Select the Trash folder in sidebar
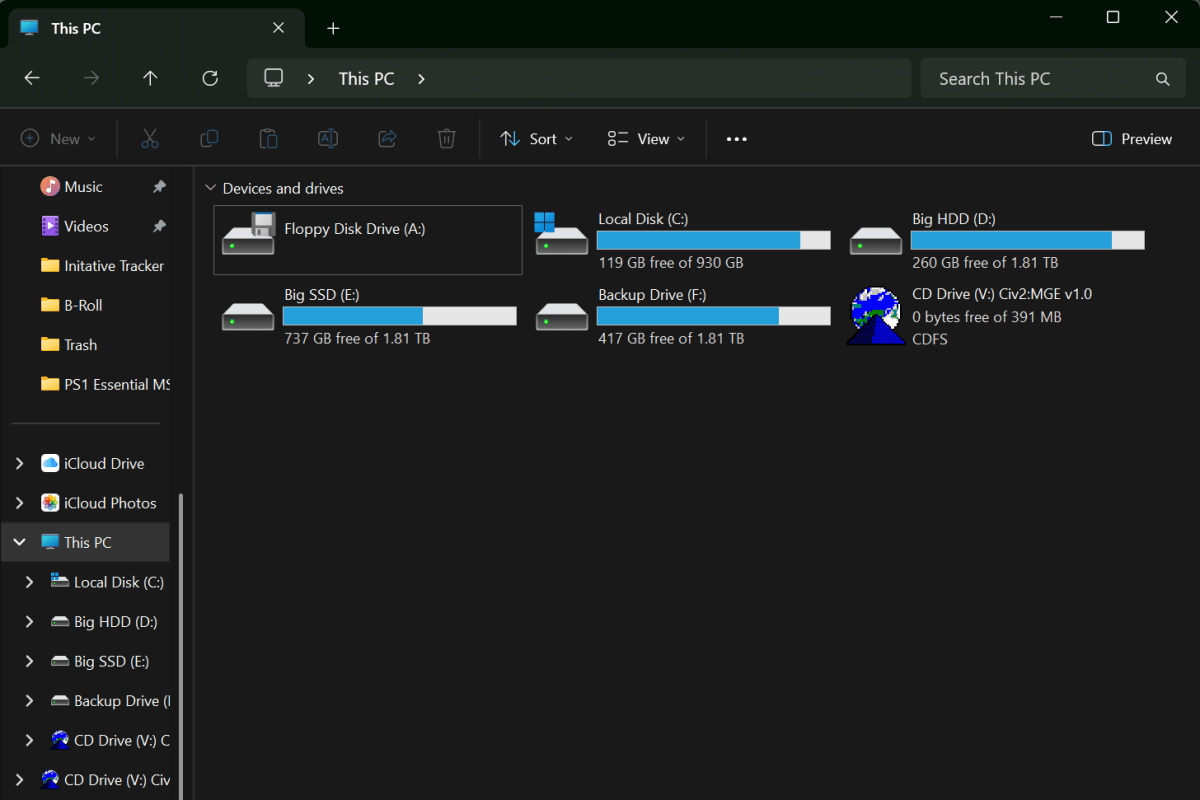 tap(80, 345)
